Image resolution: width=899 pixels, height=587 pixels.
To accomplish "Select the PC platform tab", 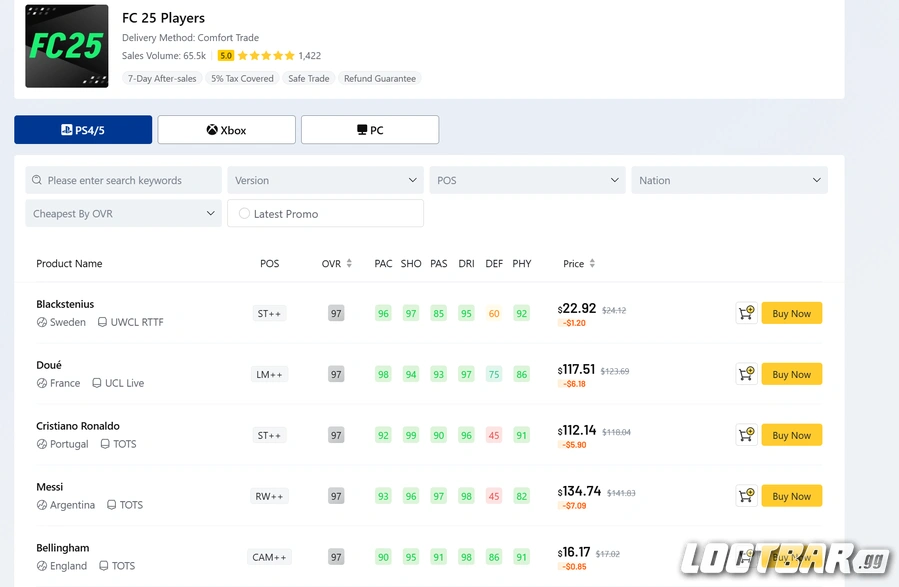I will [x=369, y=130].
